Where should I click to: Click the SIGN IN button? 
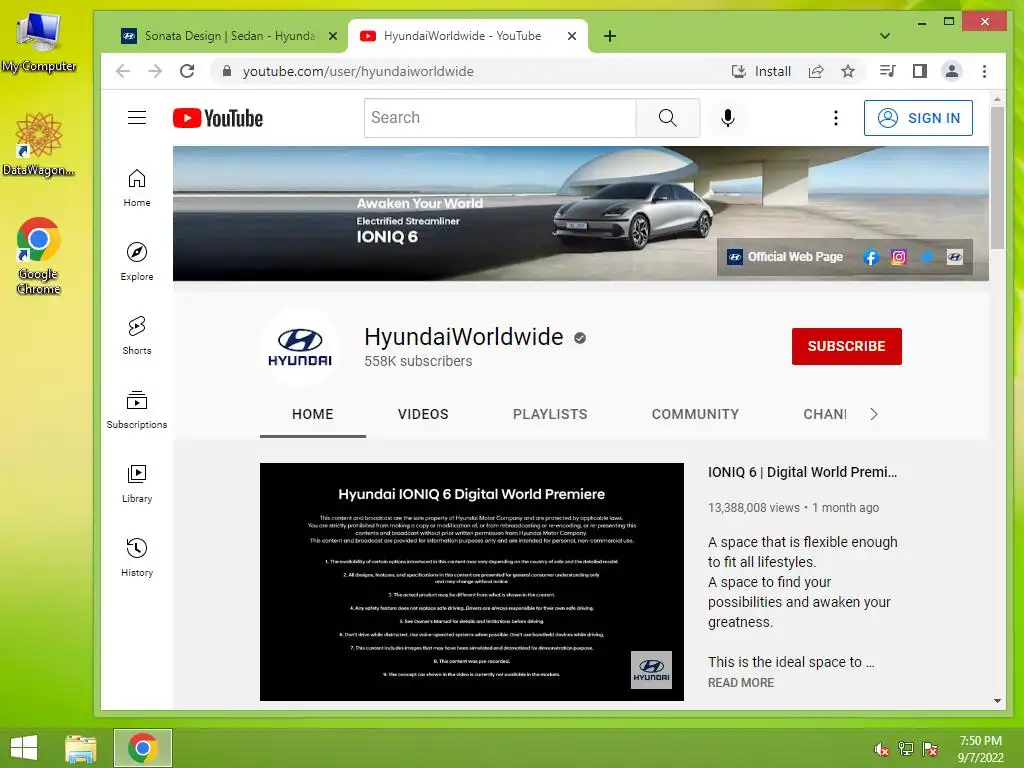click(918, 118)
